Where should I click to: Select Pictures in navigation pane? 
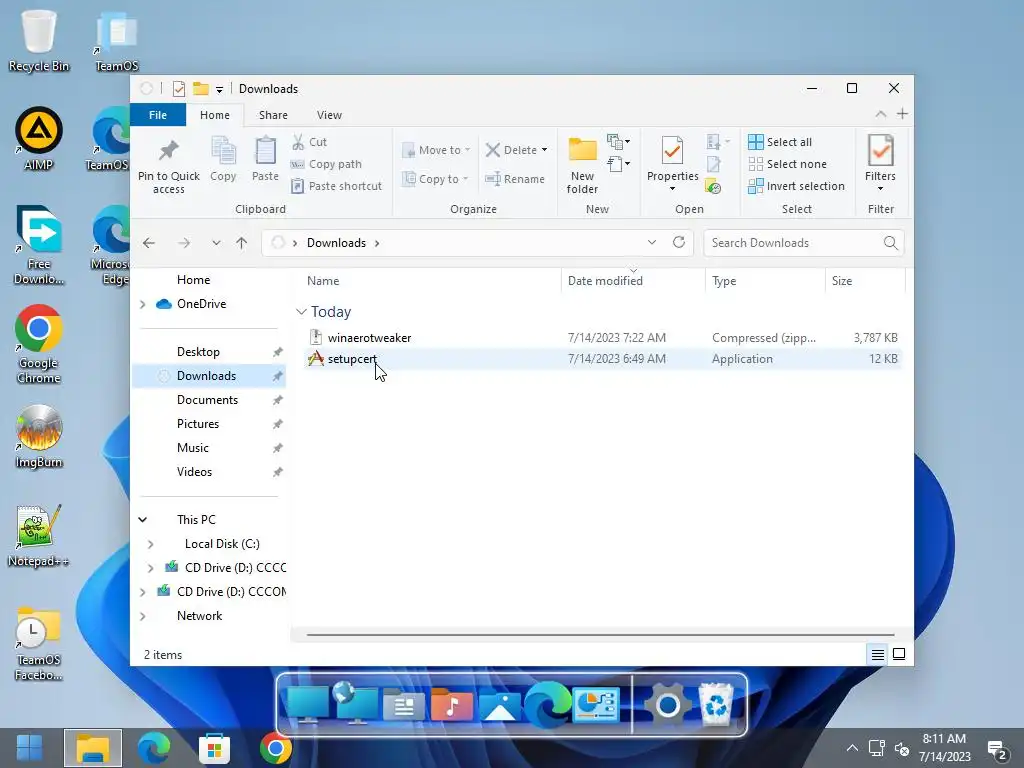click(198, 424)
